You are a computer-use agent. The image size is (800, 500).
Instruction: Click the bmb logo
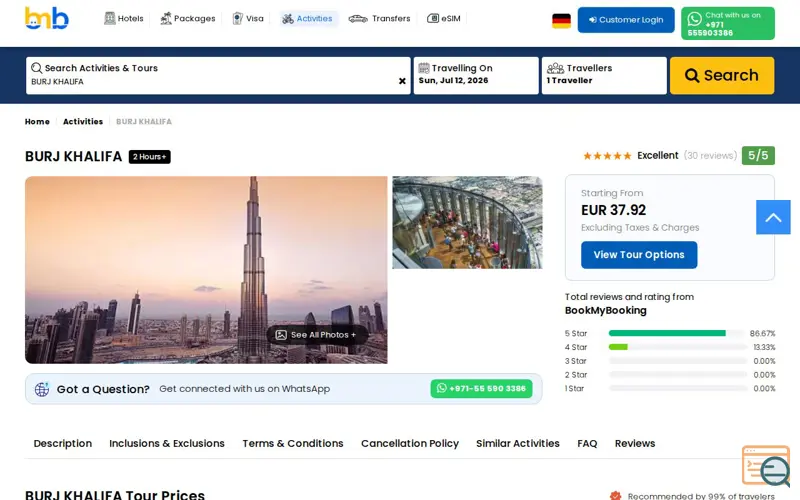tap(46, 18)
